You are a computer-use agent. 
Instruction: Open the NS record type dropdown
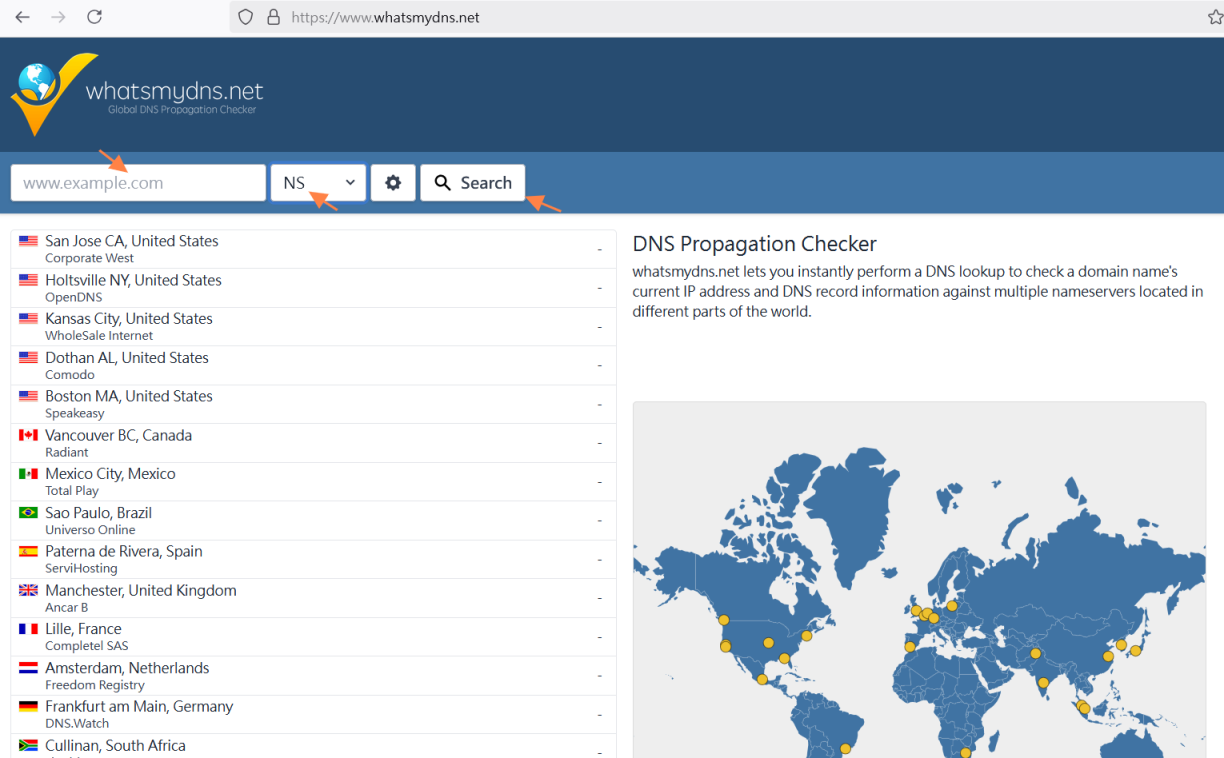(x=318, y=183)
